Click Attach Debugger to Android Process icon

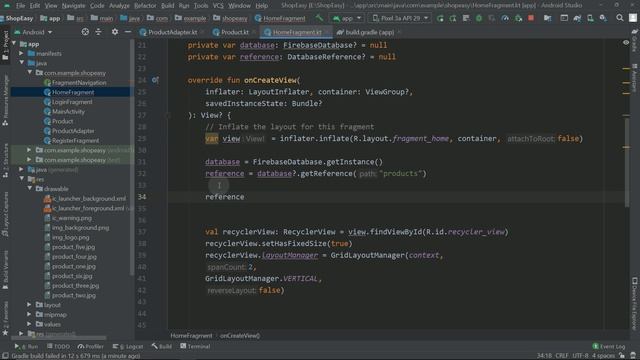click(x=518, y=18)
